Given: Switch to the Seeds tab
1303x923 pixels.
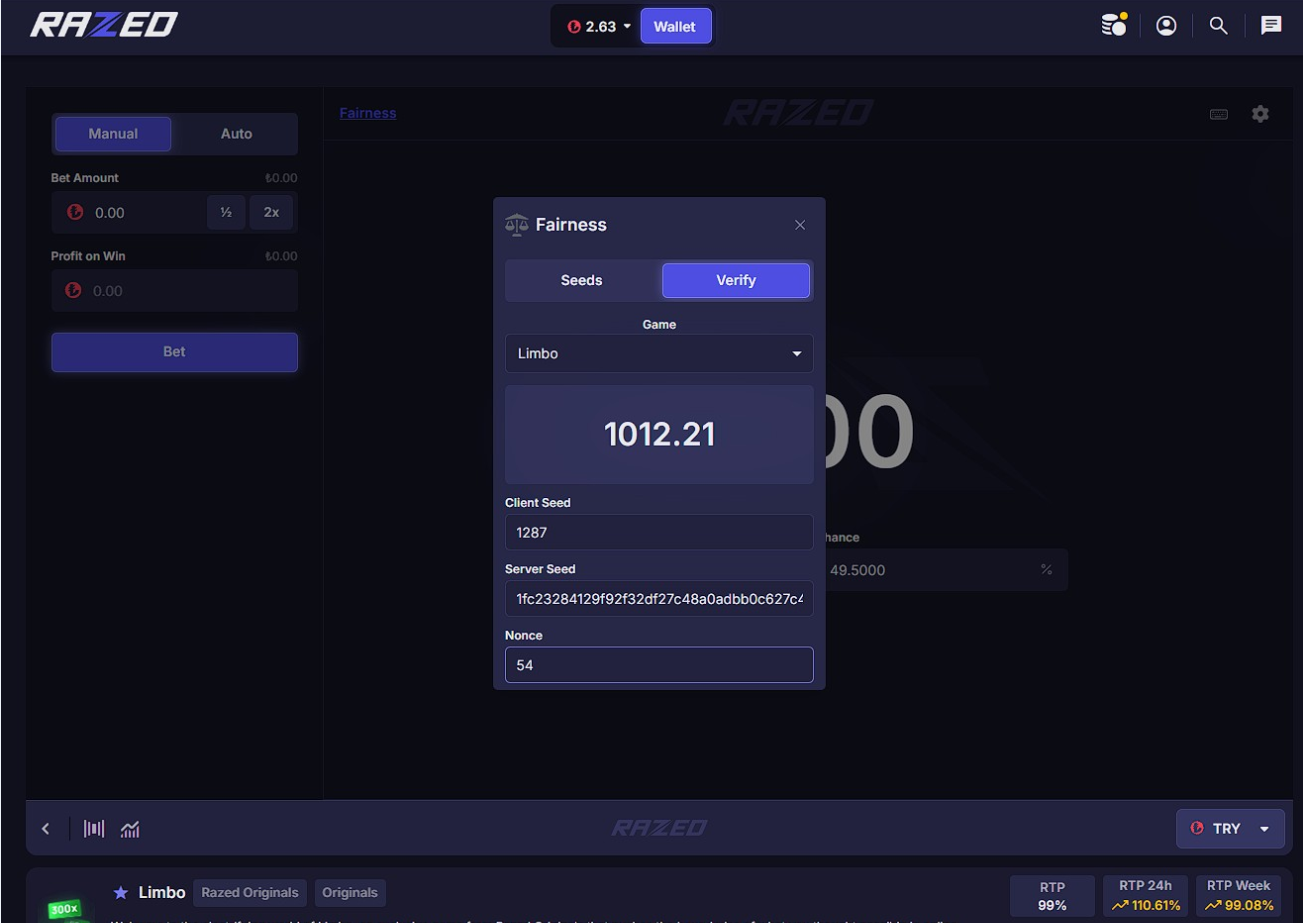Looking at the screenshot, I should point(582,280).
